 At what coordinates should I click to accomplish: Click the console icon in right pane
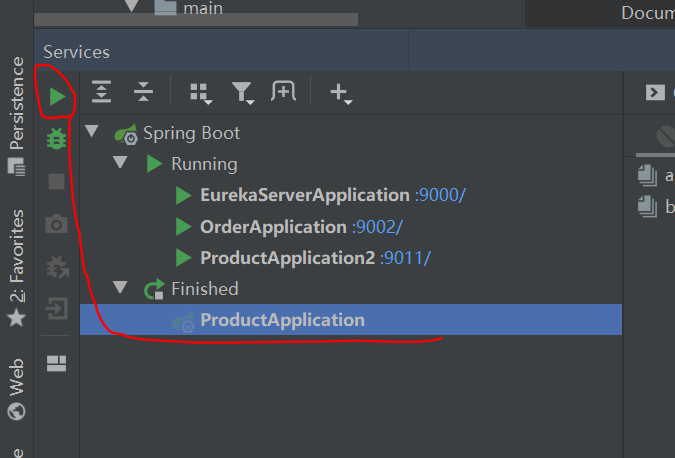[655, 92]
